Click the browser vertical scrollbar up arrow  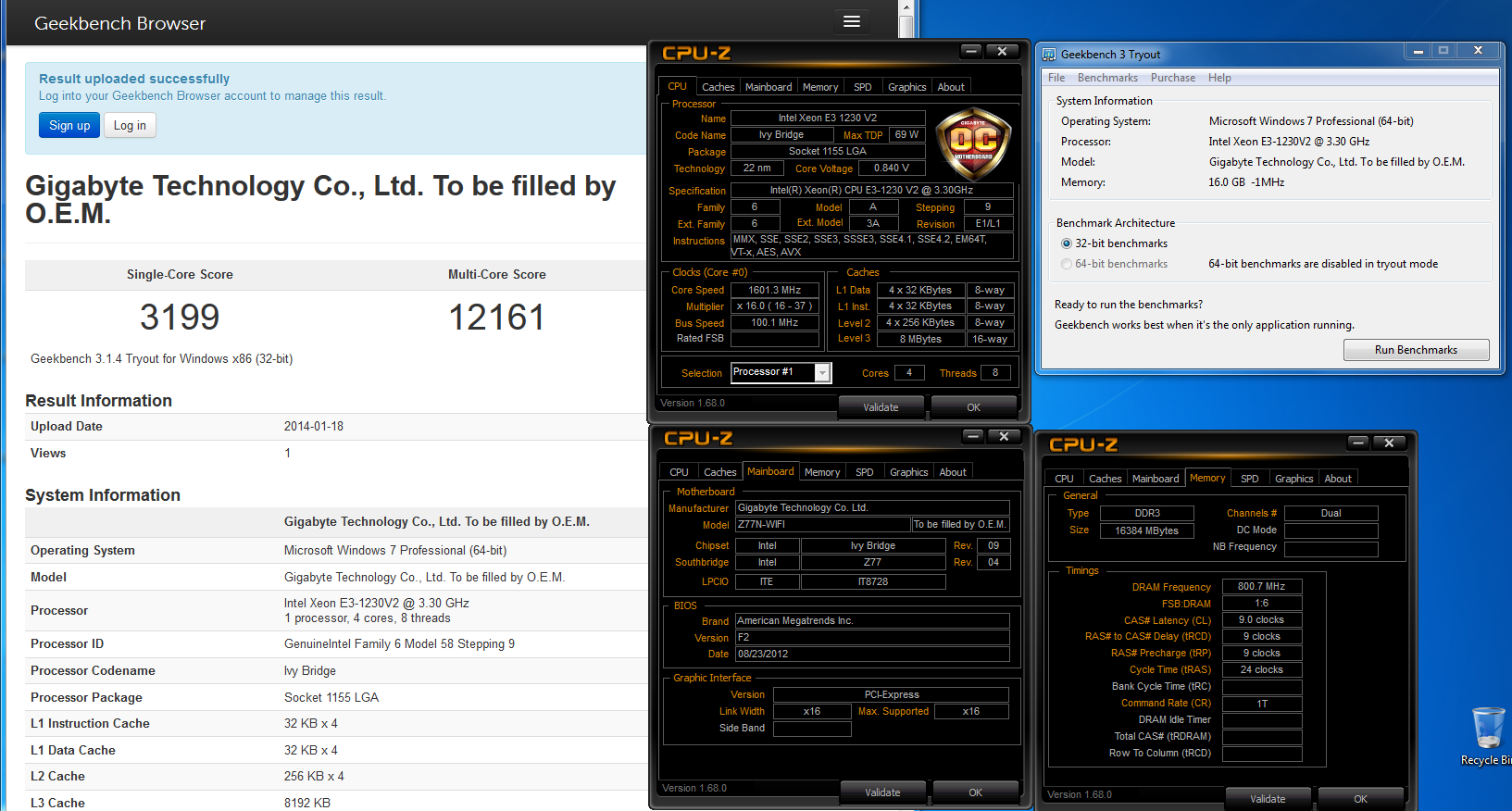click(x=907, y=6)
